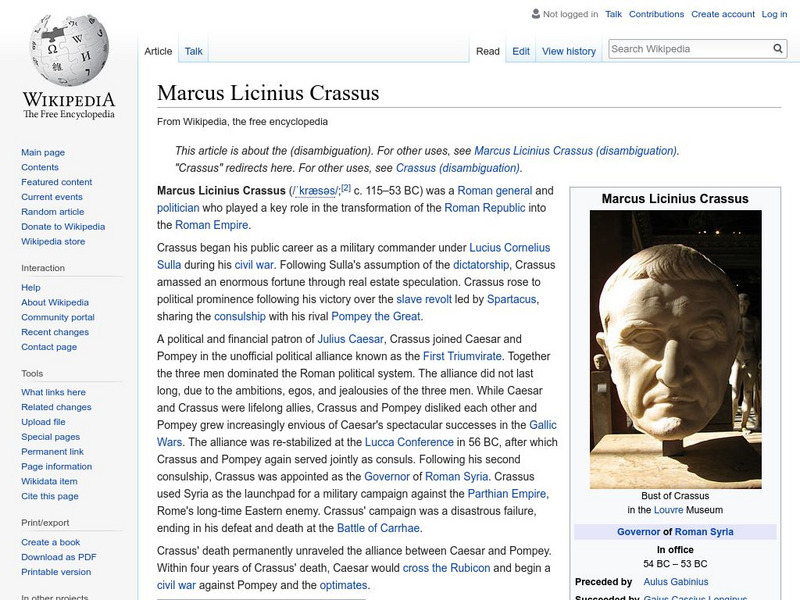Click the Log in link

[774, 14]
